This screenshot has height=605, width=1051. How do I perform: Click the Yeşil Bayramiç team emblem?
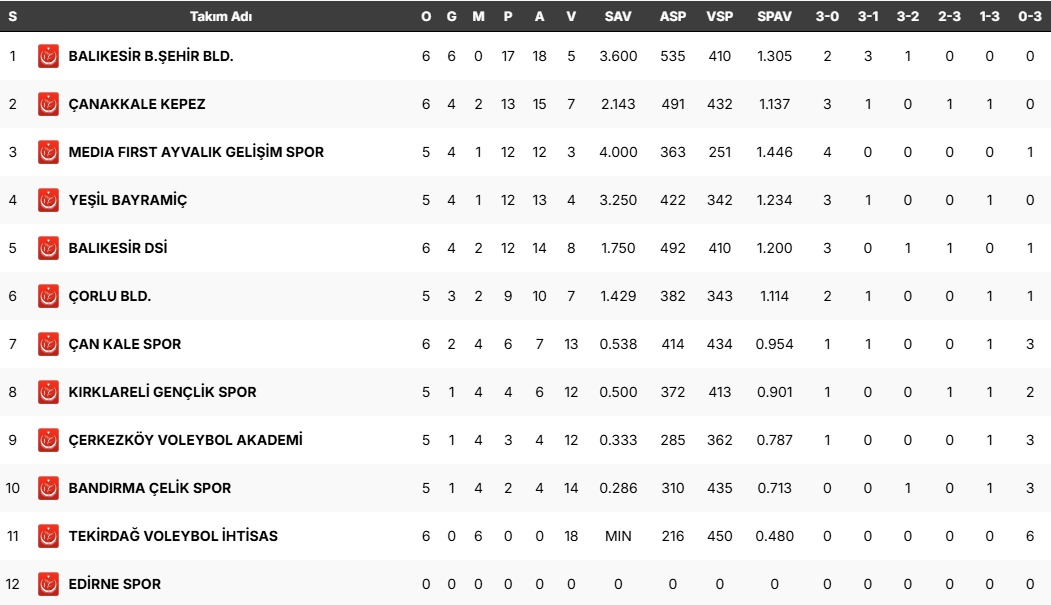point(48,200)
